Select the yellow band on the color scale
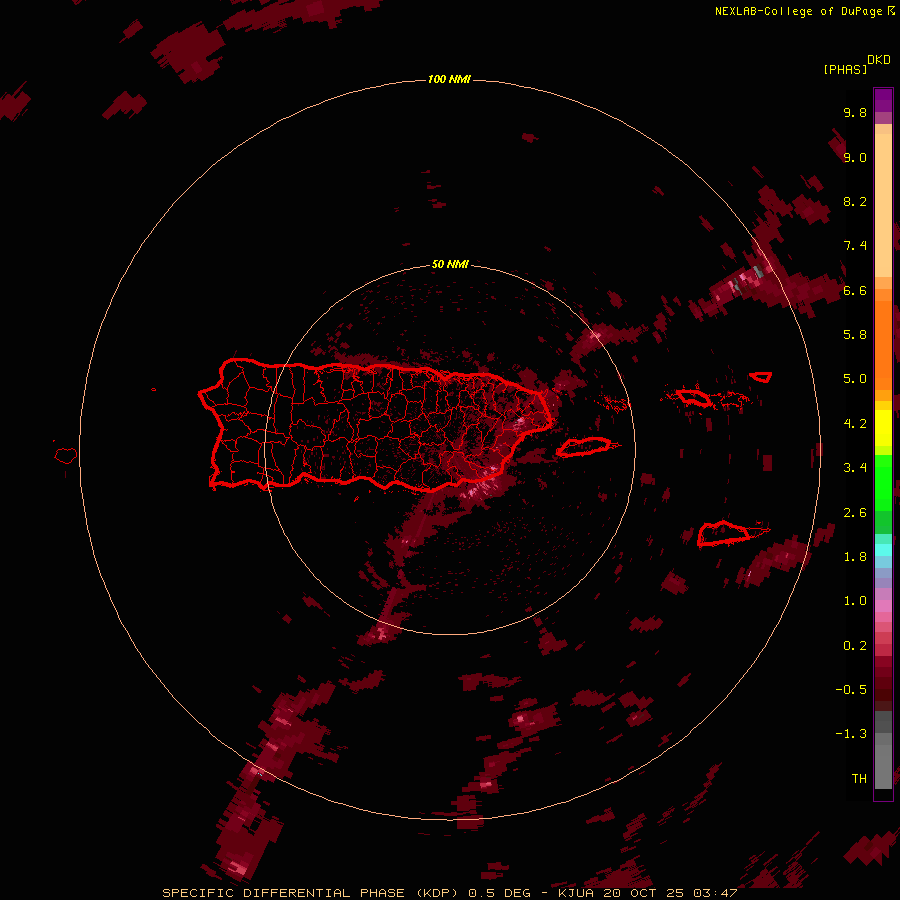This screenshot has width=900, height=900. 883,428
